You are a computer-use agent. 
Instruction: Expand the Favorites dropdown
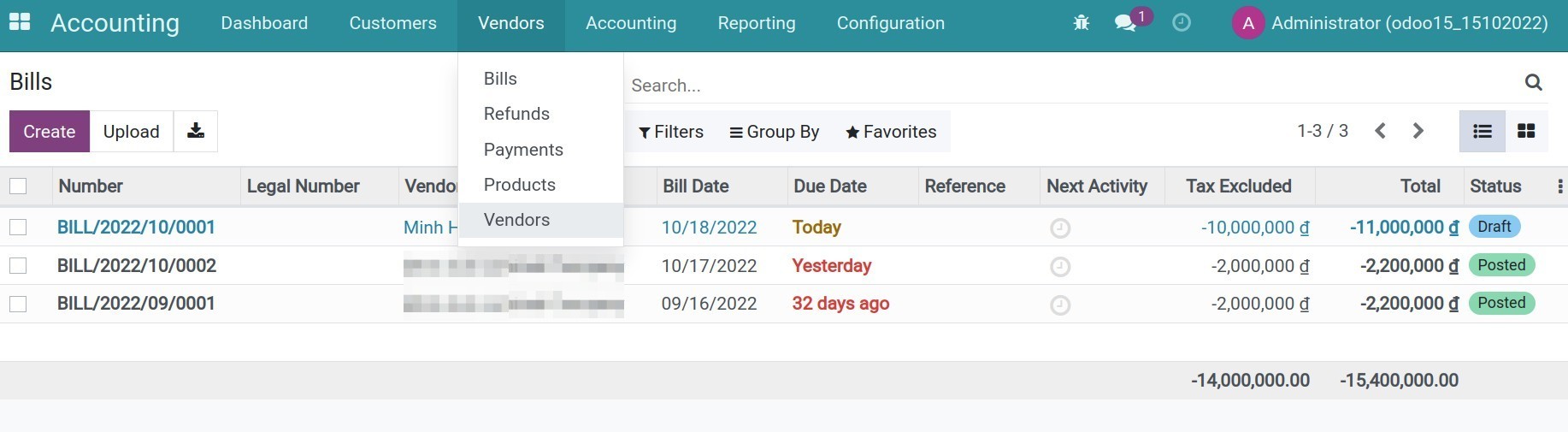891,132
